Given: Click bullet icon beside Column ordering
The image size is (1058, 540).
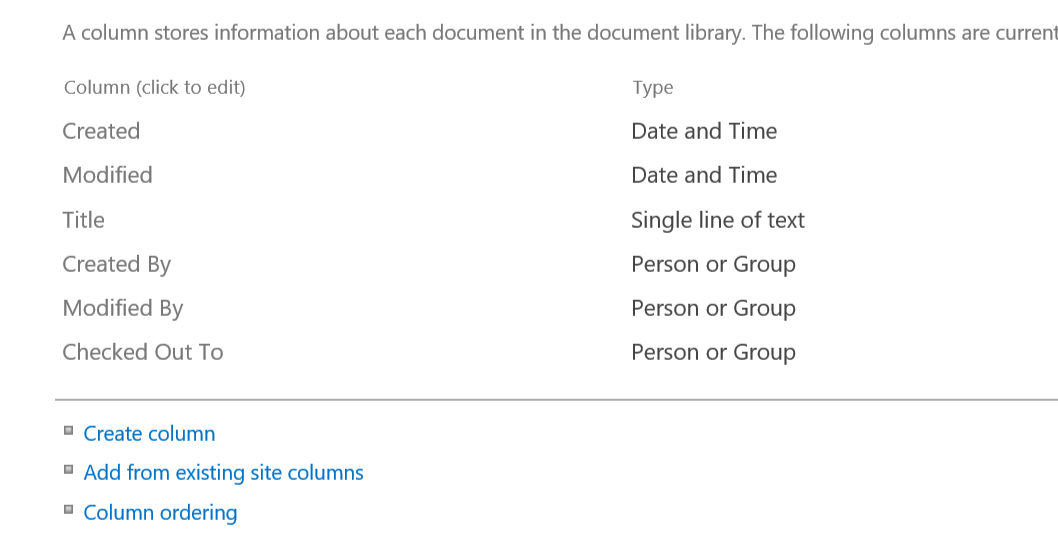Looking at the screenshot, I should click(x=68, y=509).
